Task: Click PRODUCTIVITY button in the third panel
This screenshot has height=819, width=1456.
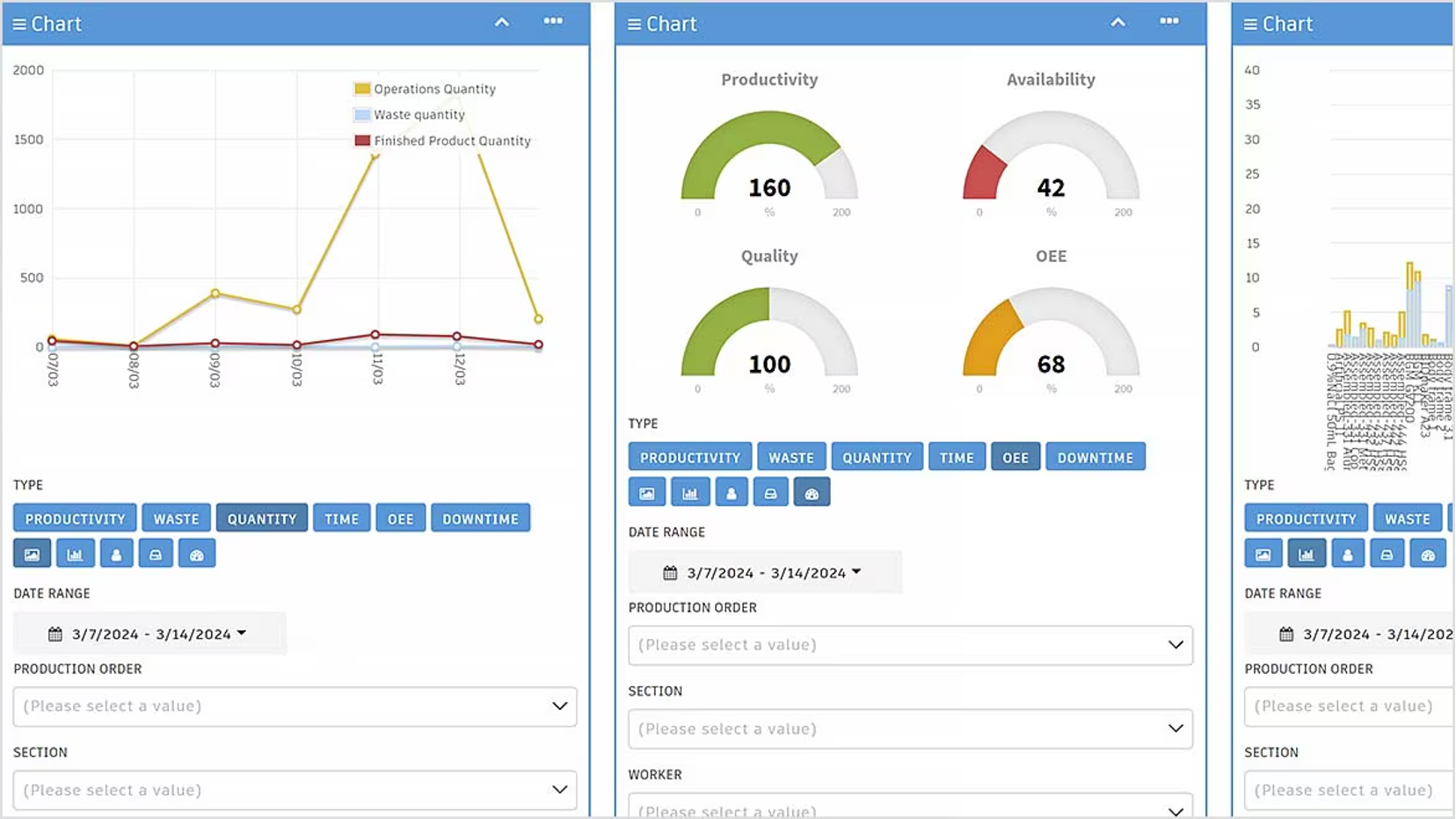Action: click(1307, 518)
